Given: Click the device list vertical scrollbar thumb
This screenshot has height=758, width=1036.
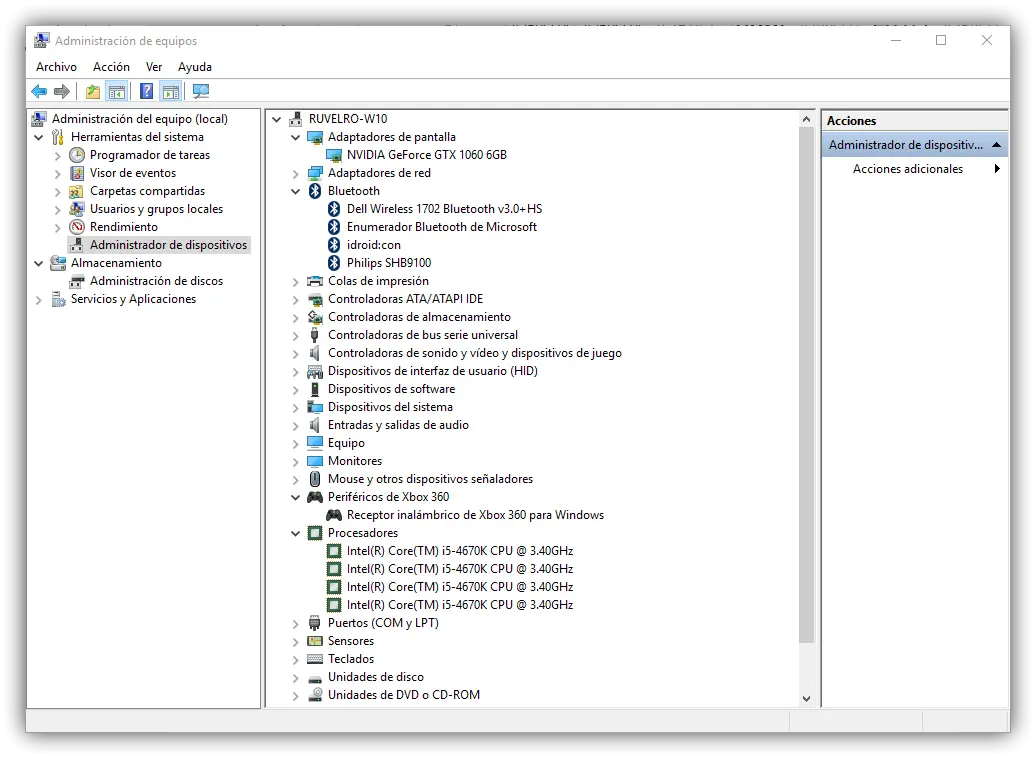Looking at the screenshot, I should coord(806,385).
